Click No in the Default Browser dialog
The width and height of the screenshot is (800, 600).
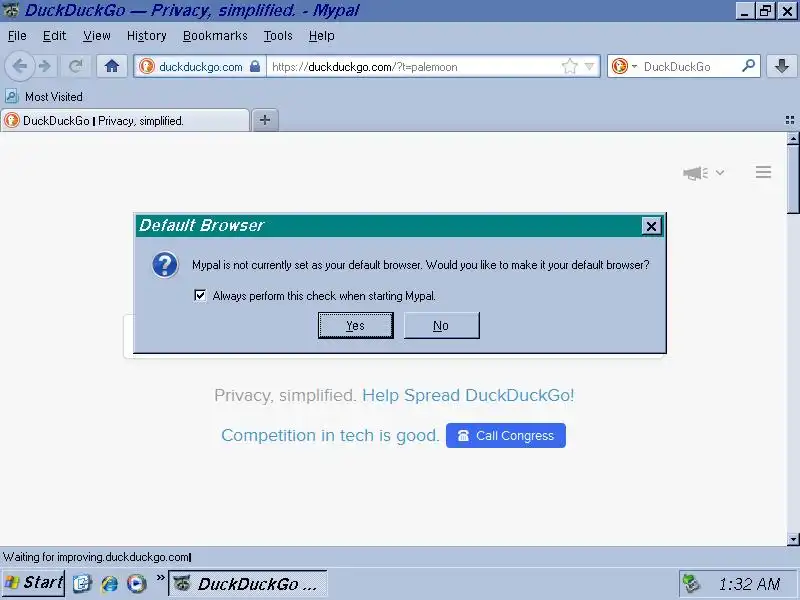click(441, 326)
